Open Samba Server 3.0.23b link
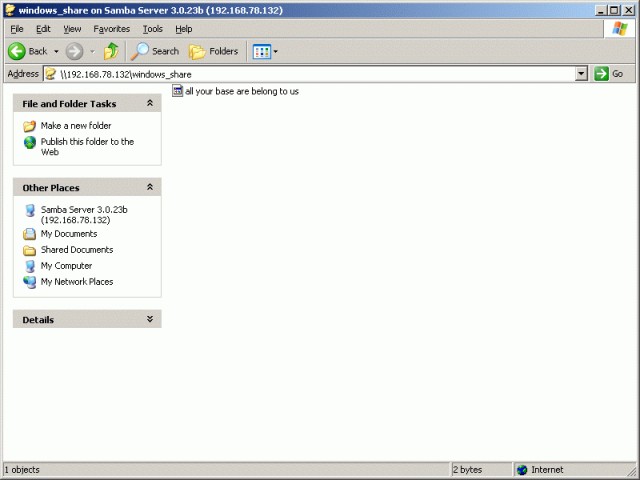 tap(84, 215)
